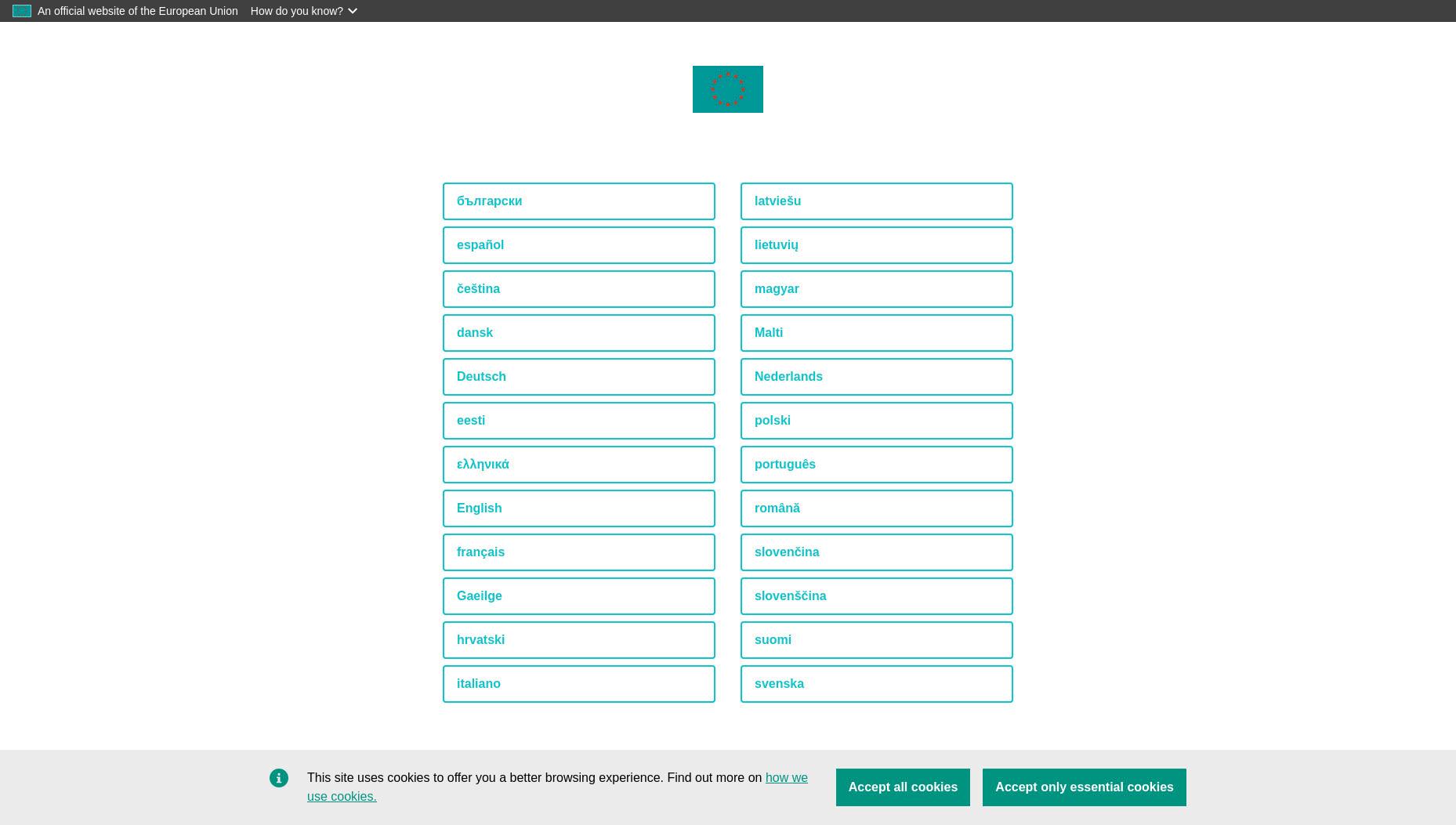Select español language
This screenshot has width=1456, height=825.
pos(579,245)
